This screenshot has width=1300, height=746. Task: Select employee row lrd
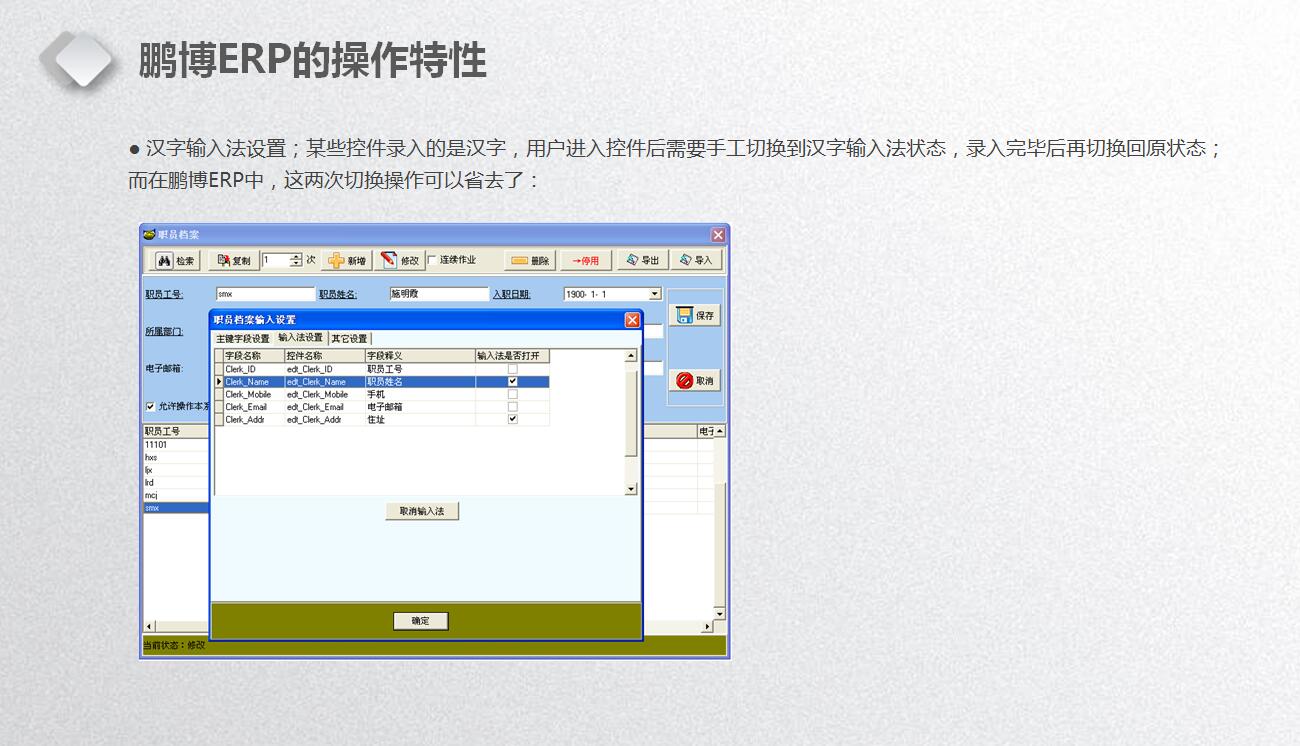click(x=176, y=482)
